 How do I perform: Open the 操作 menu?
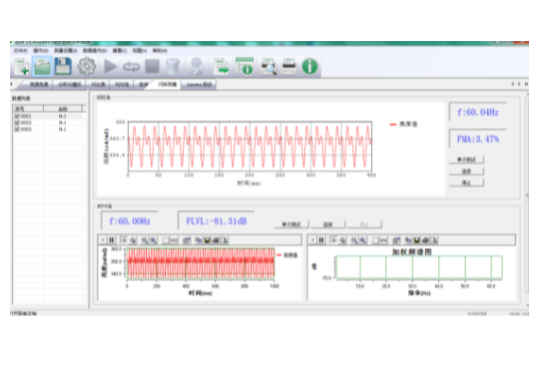tap(41, 51)
